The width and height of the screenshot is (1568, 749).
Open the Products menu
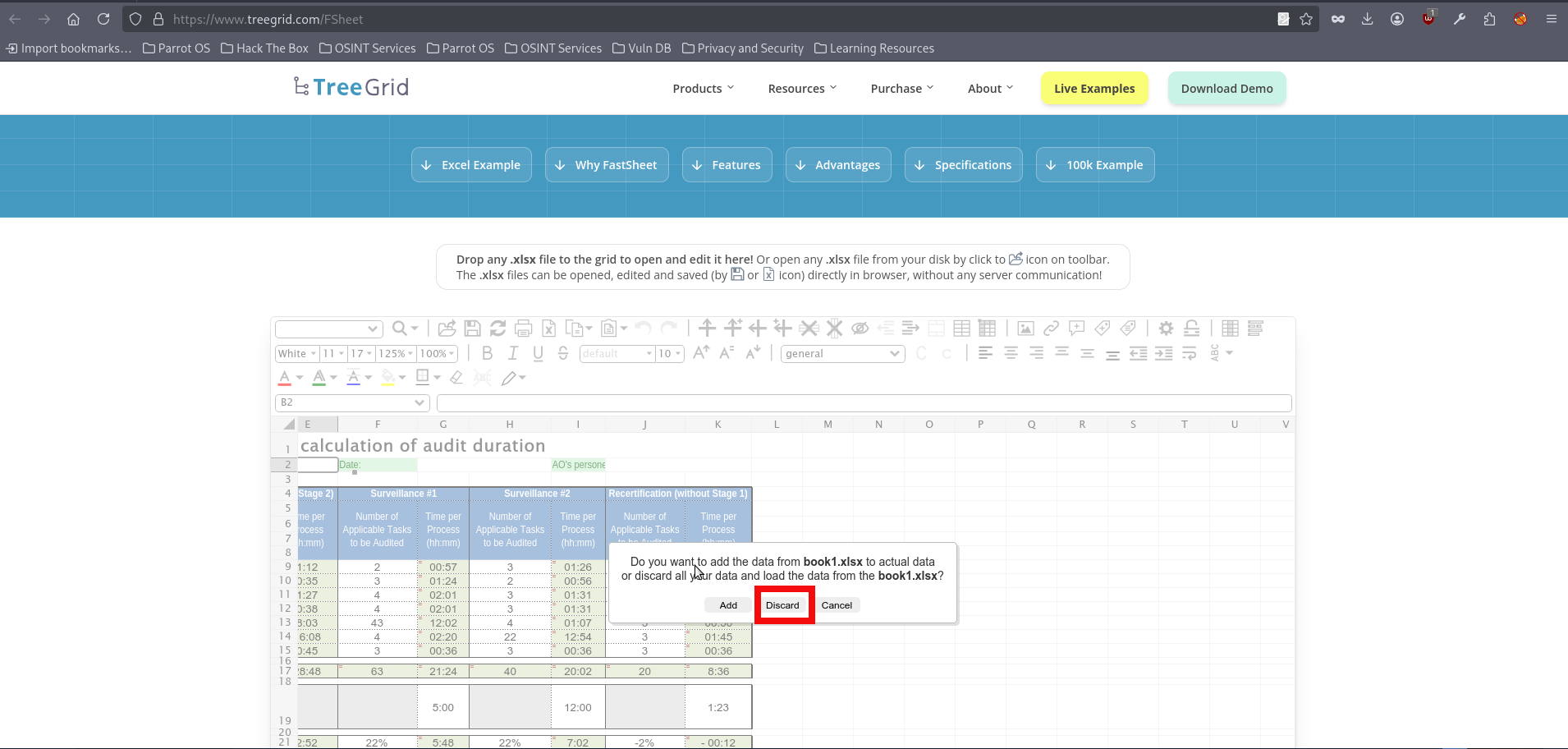pyautogui.click(x=703, y=89)
